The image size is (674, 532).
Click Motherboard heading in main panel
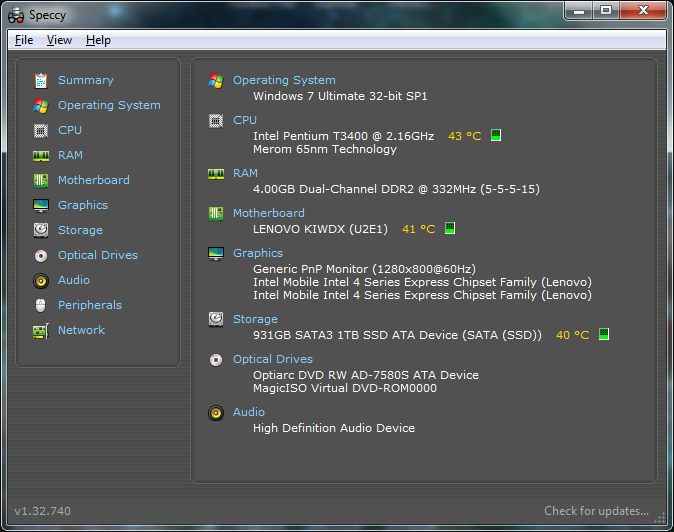pyautogui.click(x=269, y=213)
